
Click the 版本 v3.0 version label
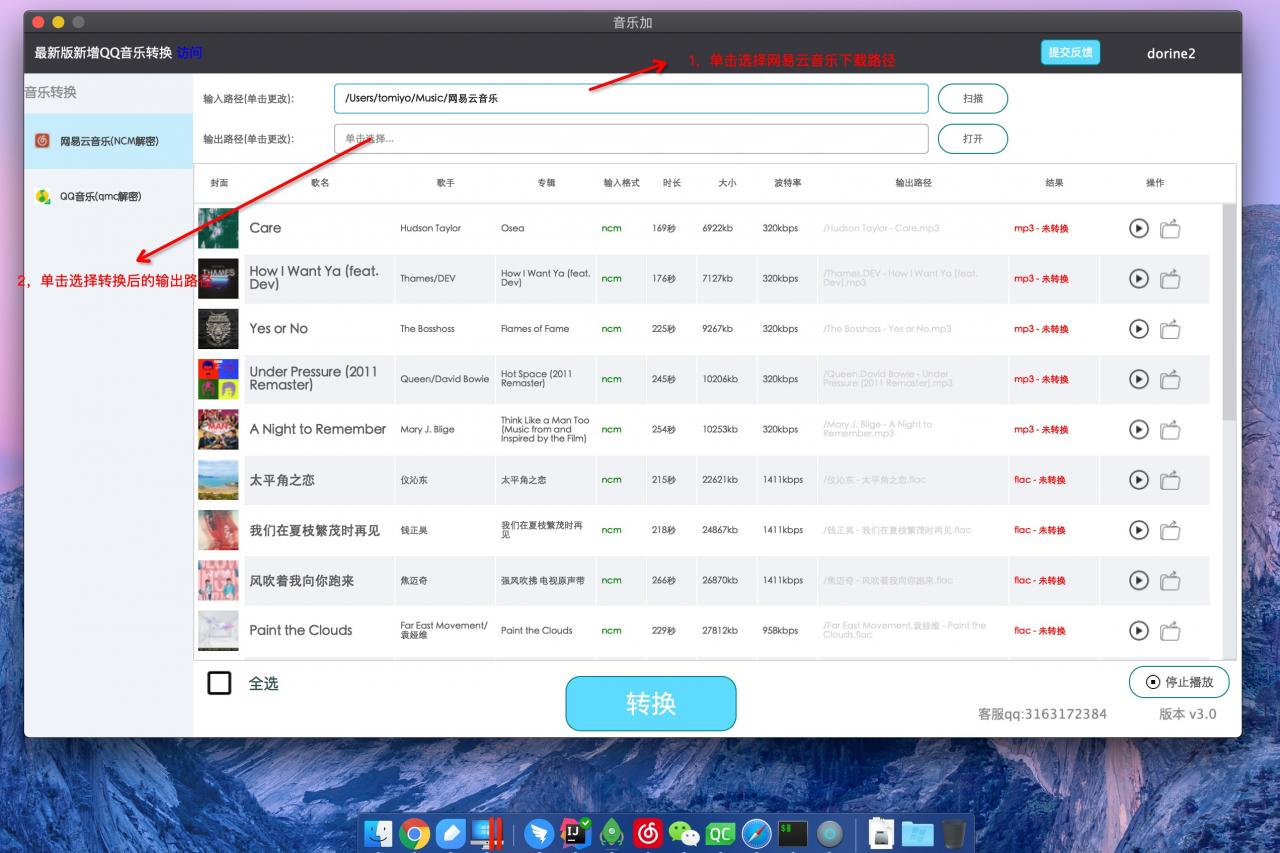pos(1188,714)
